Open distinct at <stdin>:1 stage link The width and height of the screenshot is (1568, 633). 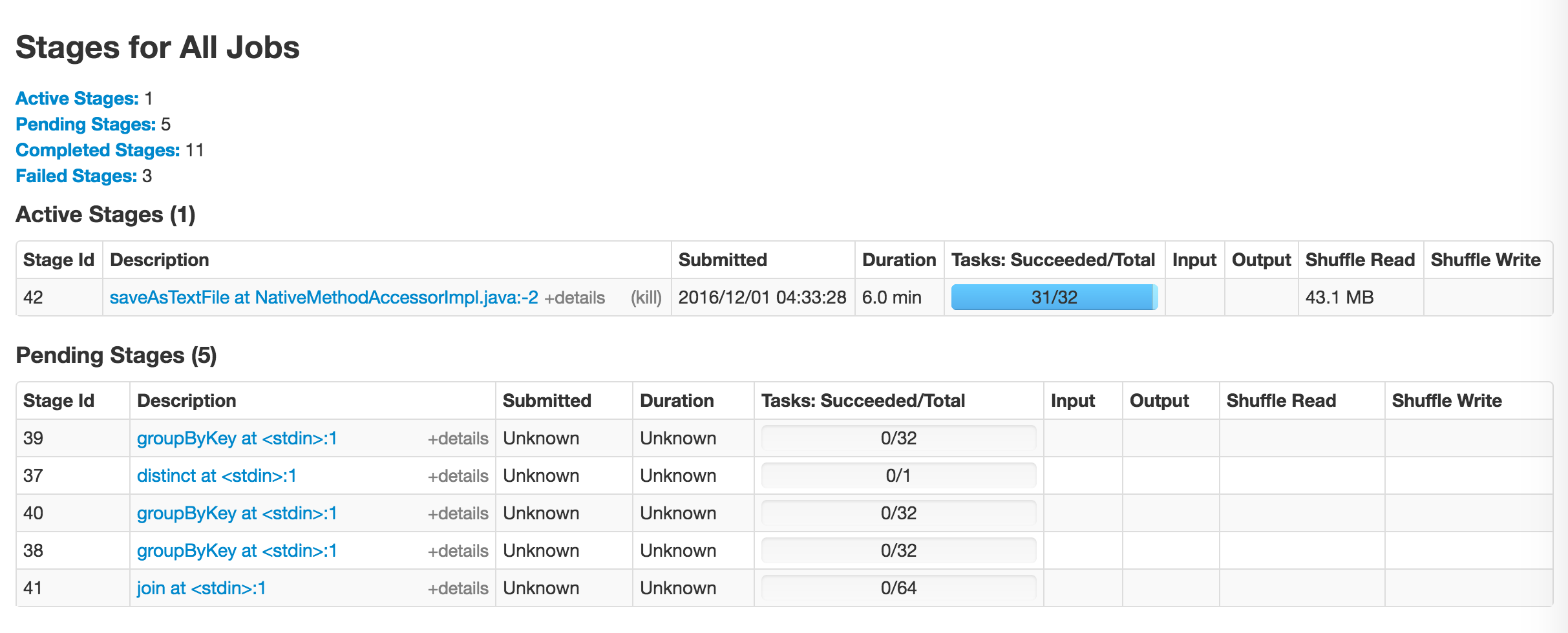pyautogui.click(x=217, y=475)
